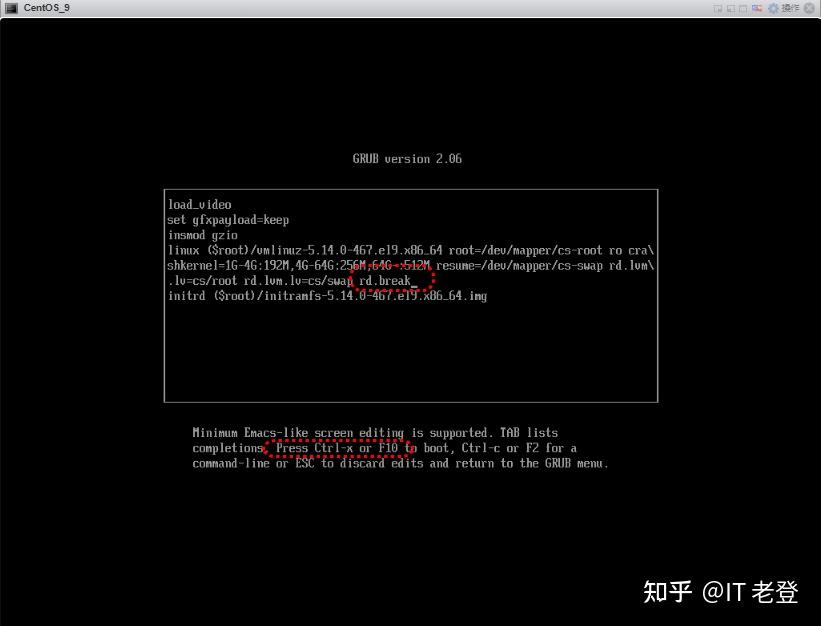This screenshot has height=626, width=821.
Task: Click the empty area inside GRUB edit box
Action: [410, 350]
